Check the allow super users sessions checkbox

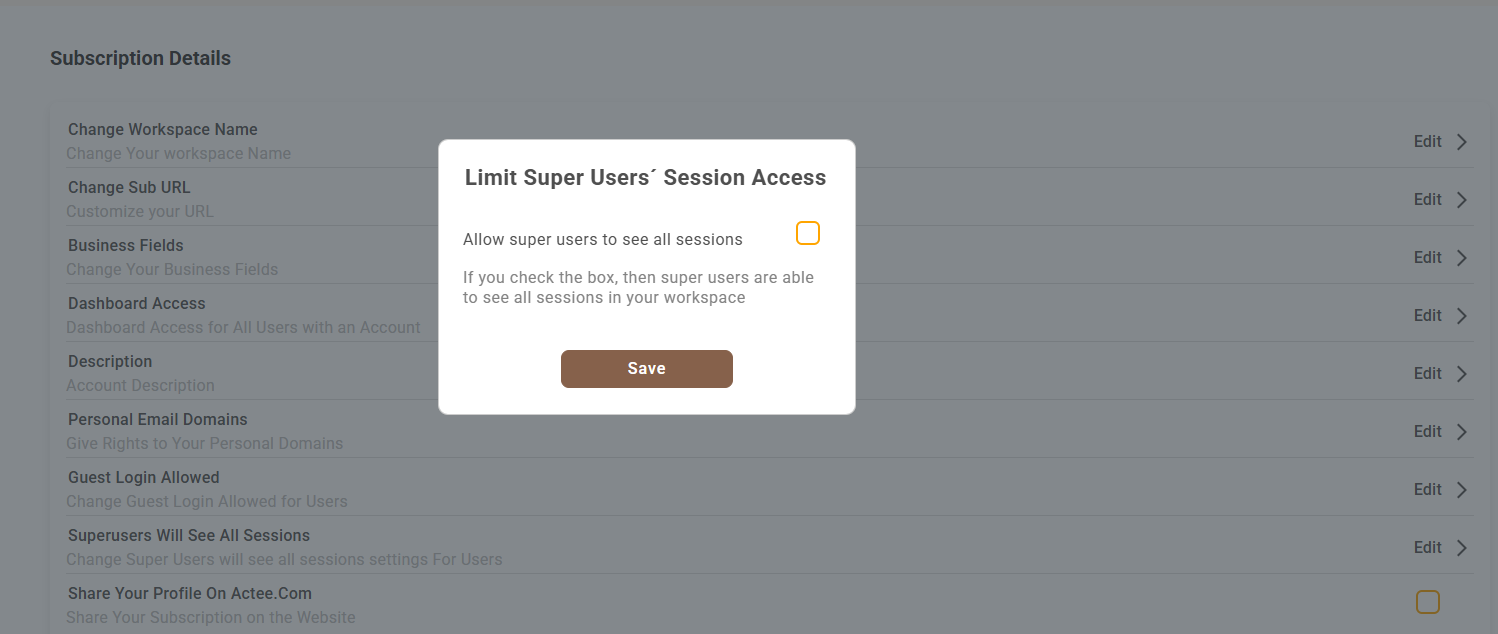808,234
